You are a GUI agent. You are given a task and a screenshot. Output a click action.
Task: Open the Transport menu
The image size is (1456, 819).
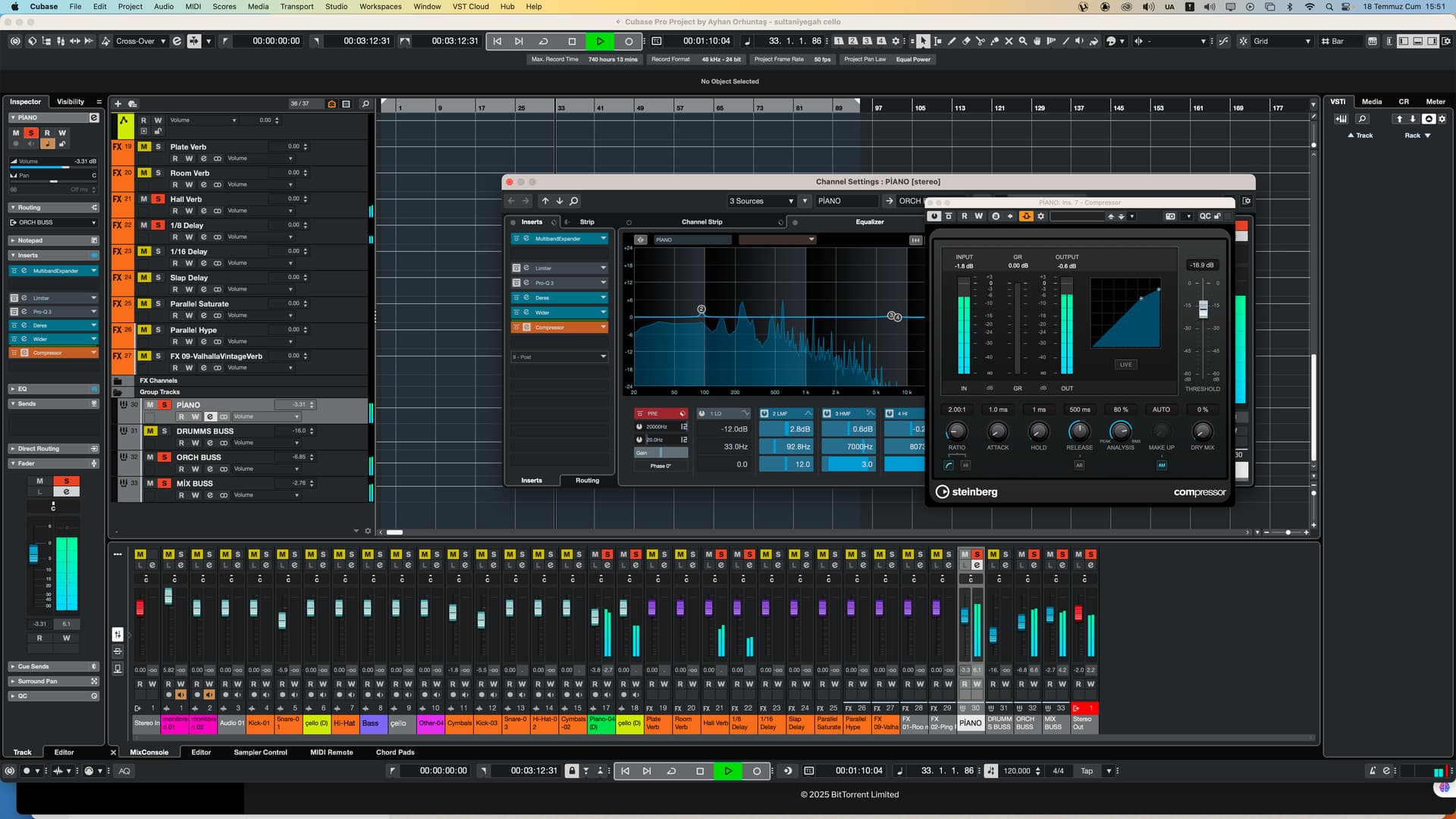coord(297,6)
